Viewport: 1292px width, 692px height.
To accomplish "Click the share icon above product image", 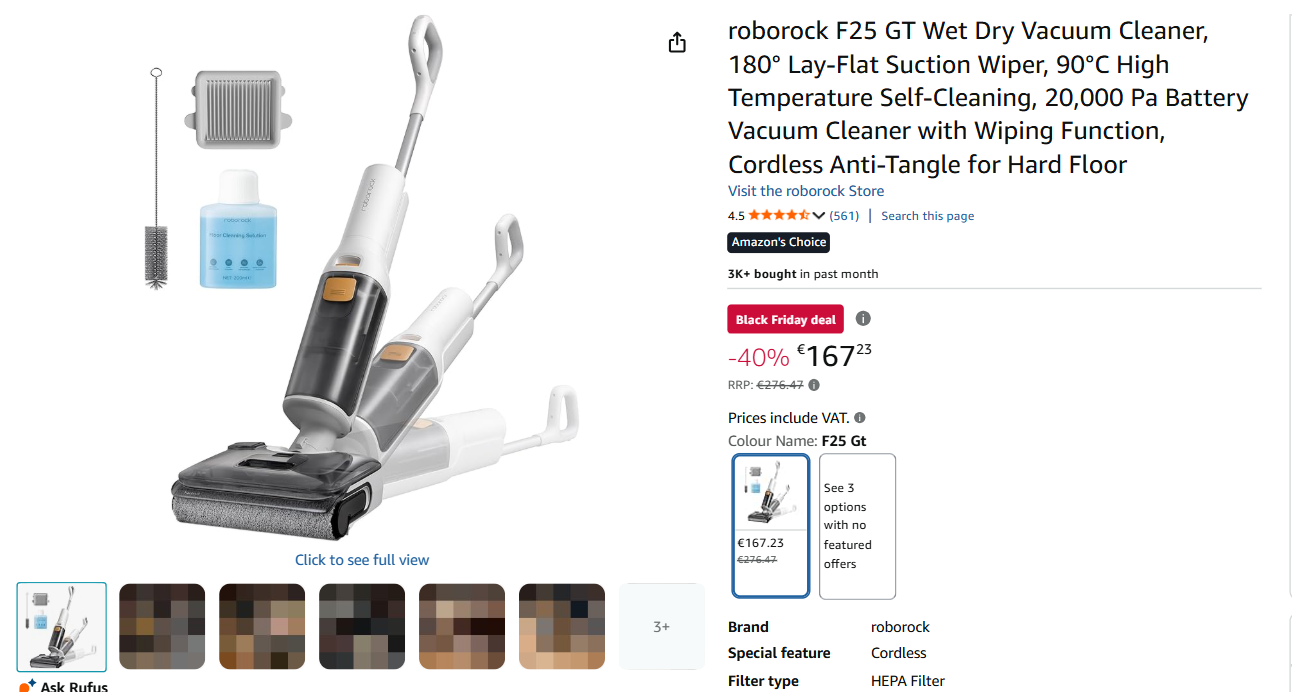I will click(x=677, y=42).
